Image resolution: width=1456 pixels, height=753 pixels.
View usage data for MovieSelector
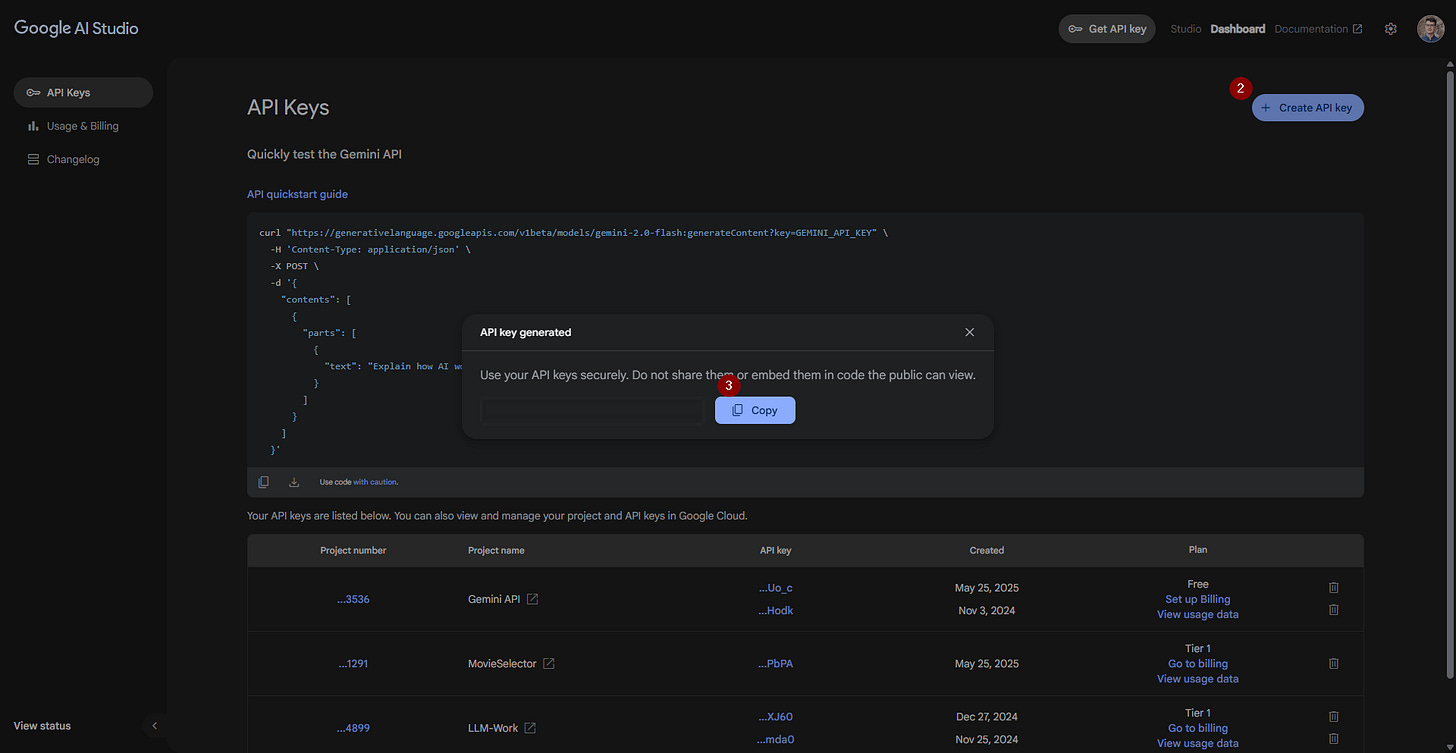pos(1198,679)
